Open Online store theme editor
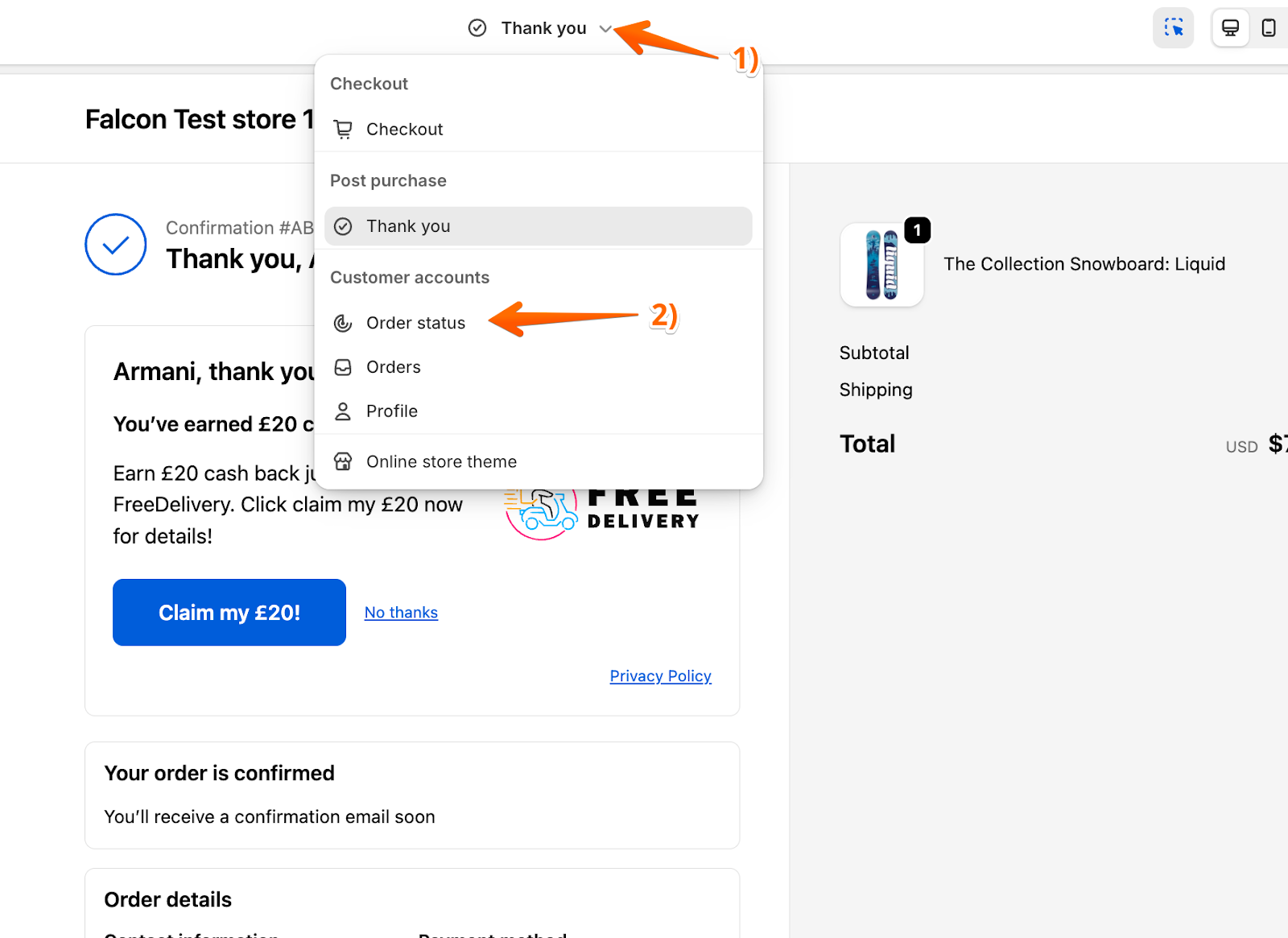 441,461
